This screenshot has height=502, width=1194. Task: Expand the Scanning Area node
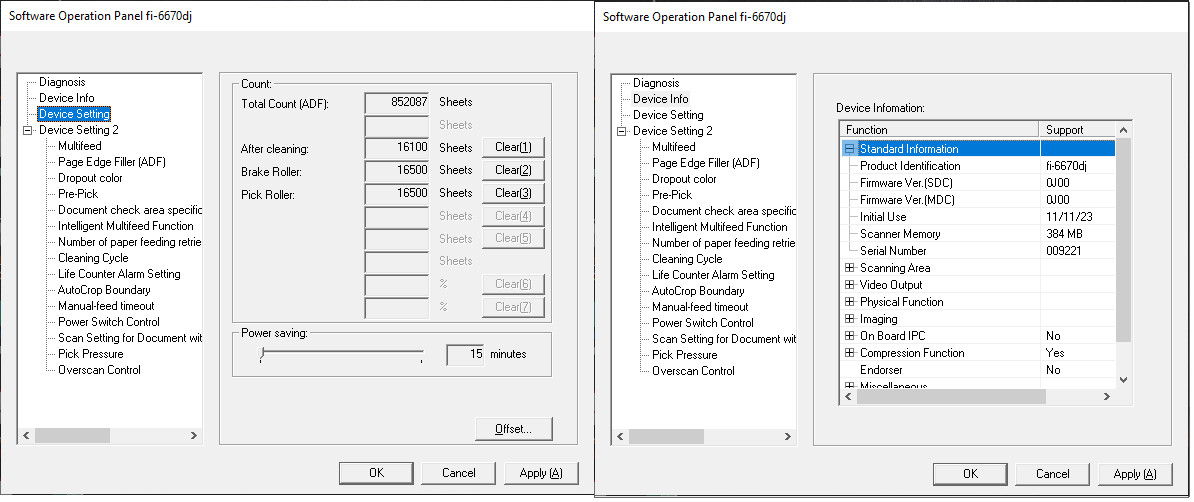tap(850, 268)
